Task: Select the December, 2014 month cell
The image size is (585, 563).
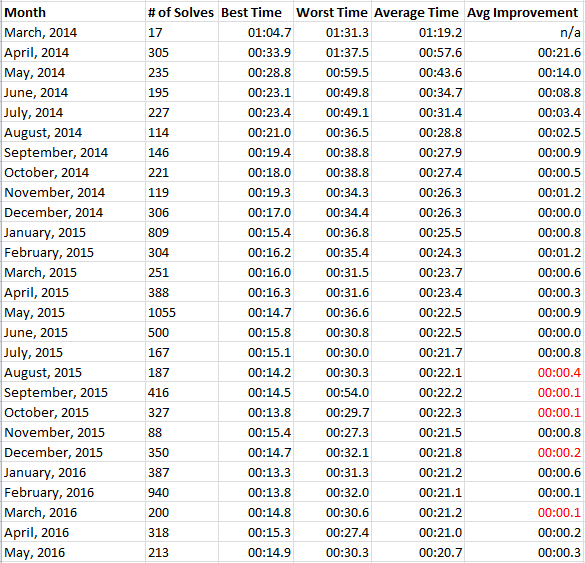Action: tap(73, 212)
